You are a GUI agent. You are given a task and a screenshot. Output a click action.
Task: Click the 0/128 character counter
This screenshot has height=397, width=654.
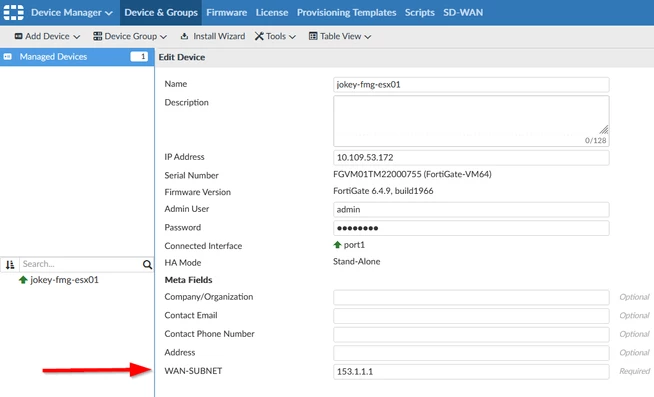click(595, 141)
